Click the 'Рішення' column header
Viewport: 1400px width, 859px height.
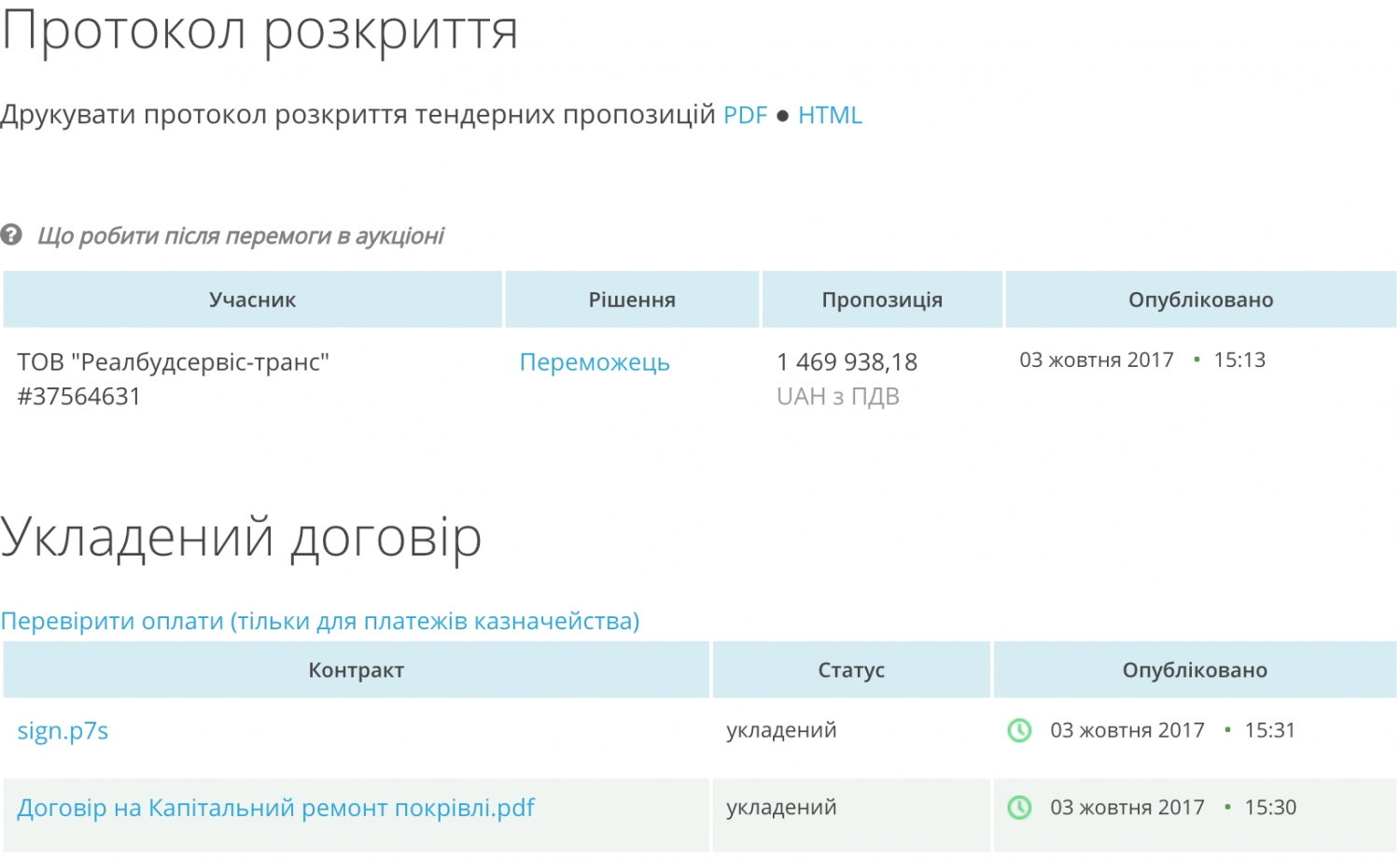coord(632,300)
